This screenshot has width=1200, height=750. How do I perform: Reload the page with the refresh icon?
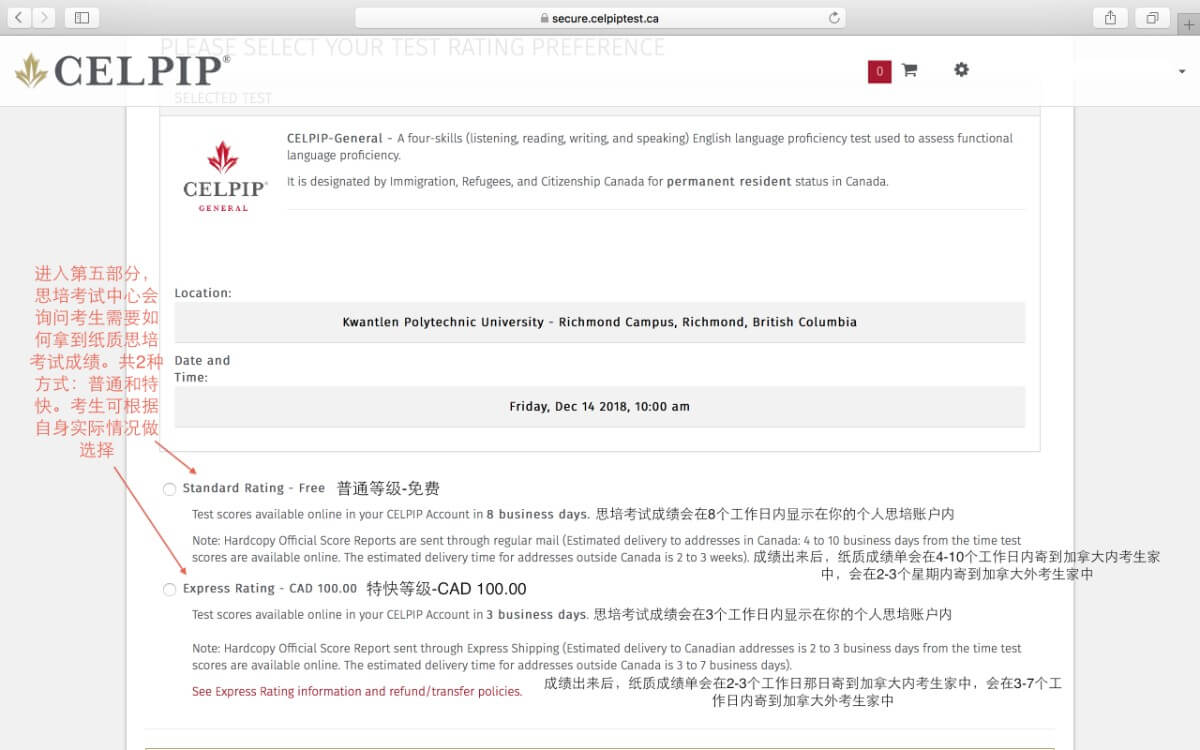tap(834, 18)
